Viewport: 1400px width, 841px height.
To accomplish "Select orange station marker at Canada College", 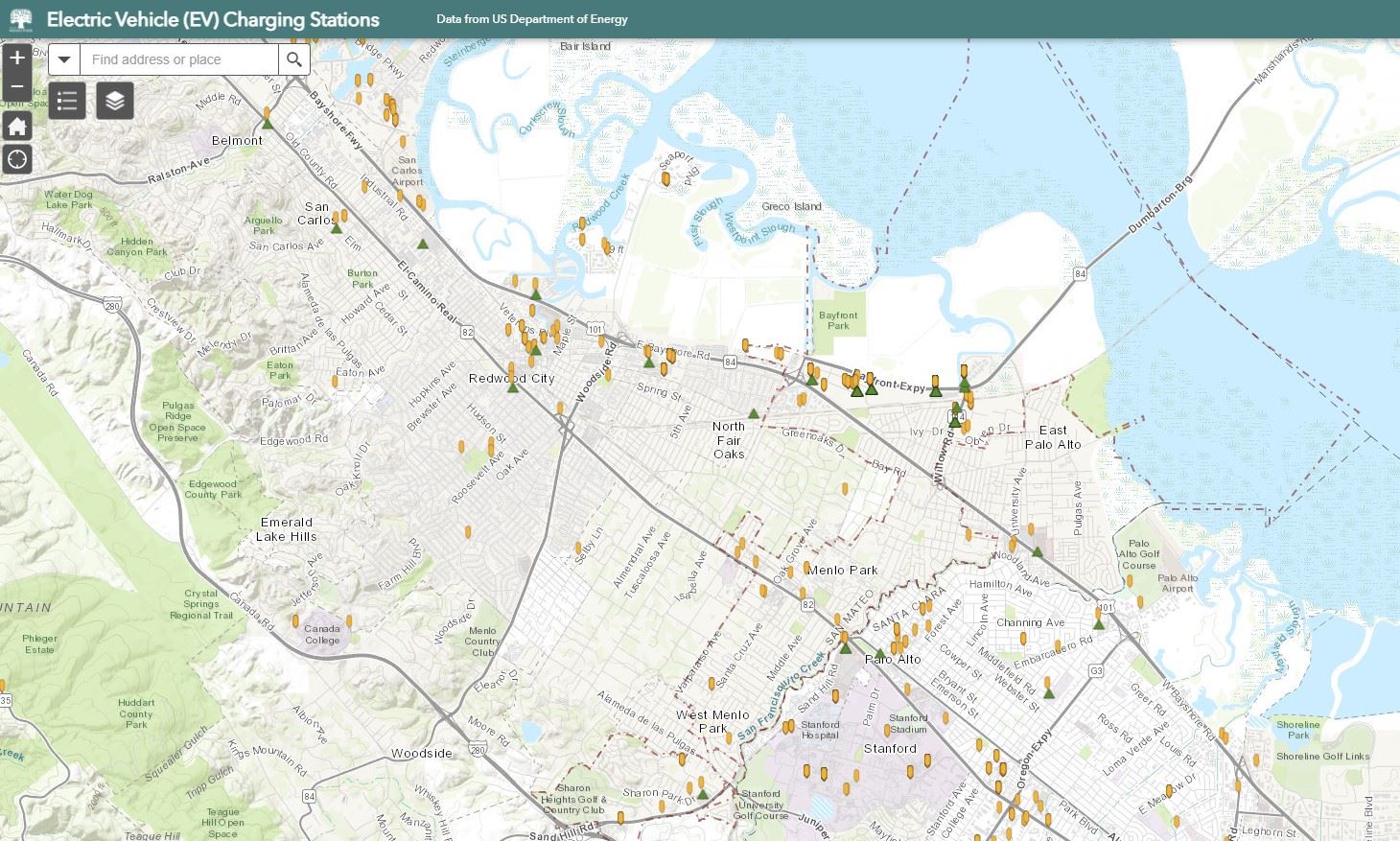I will 348,621.
